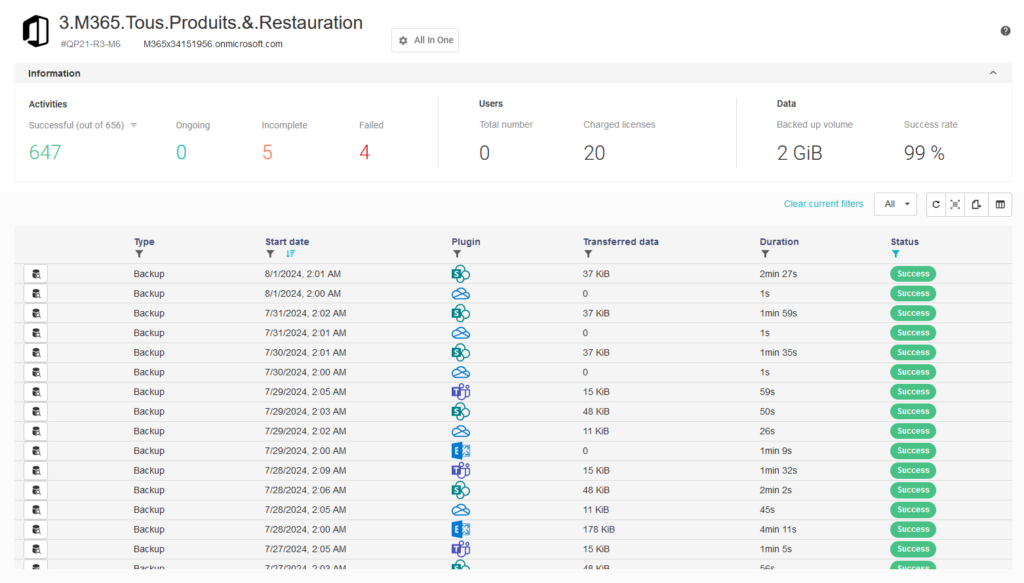Click the Teams plugin icon for 7/27/2024, 2:05 AM
This screenshot has height=583, width=1024.
tap(460, 549)
